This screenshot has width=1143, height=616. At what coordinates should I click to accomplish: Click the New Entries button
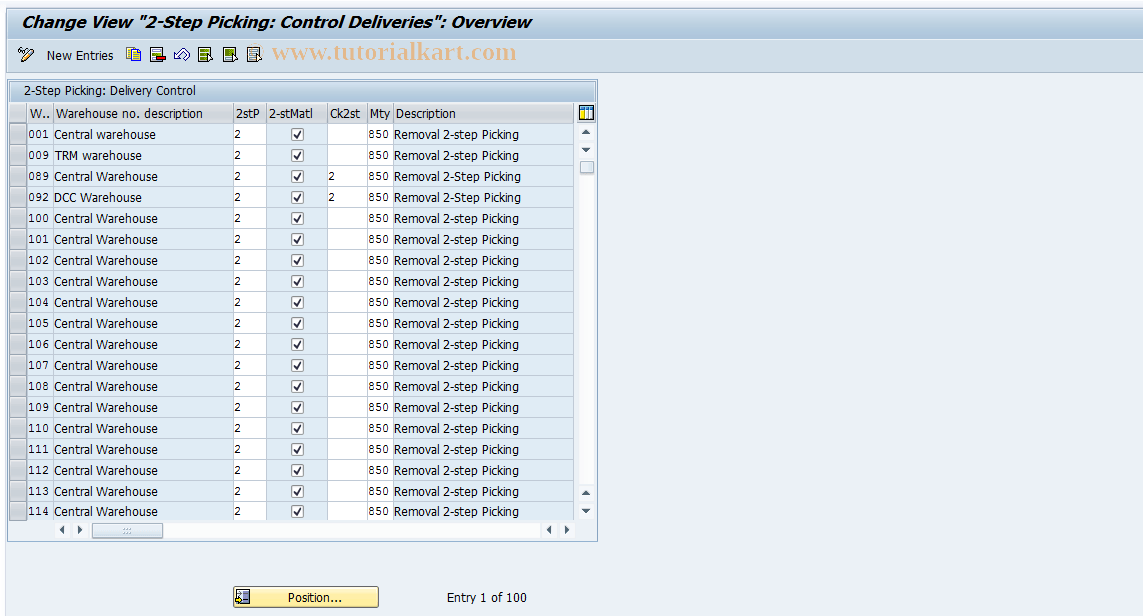coord(80,55)
